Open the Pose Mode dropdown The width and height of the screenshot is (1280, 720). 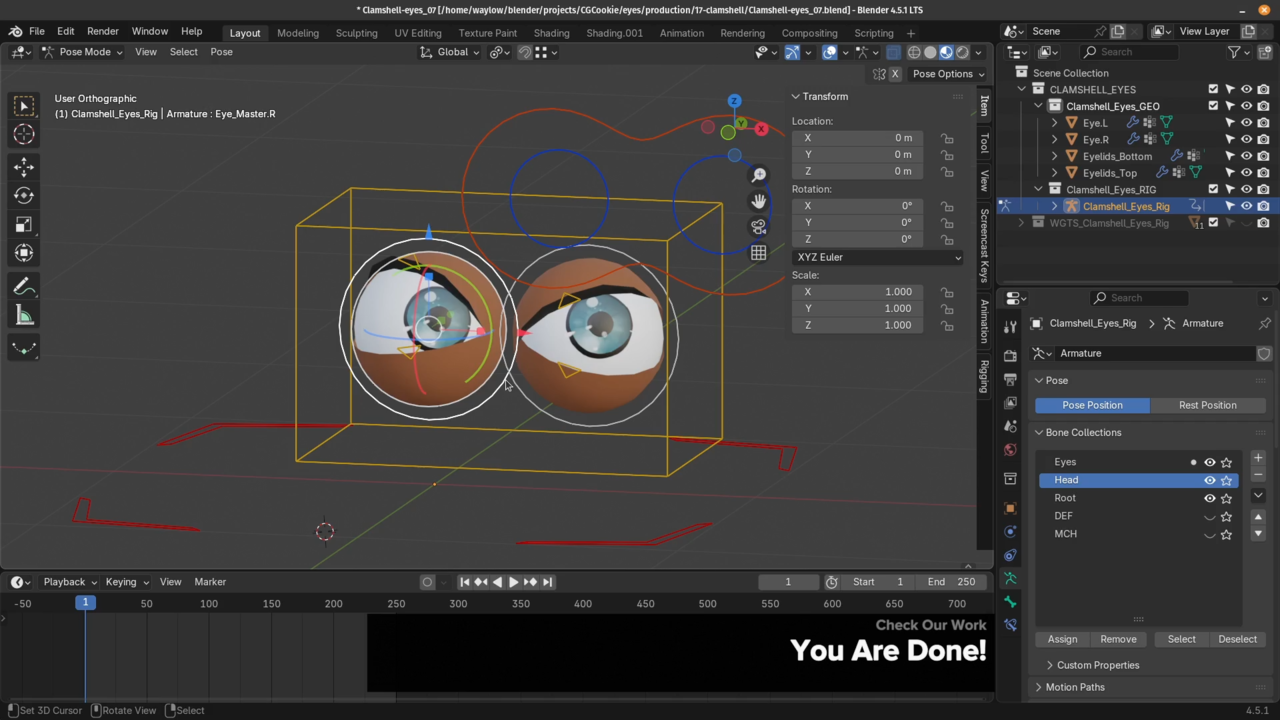[x=83, y=52]
